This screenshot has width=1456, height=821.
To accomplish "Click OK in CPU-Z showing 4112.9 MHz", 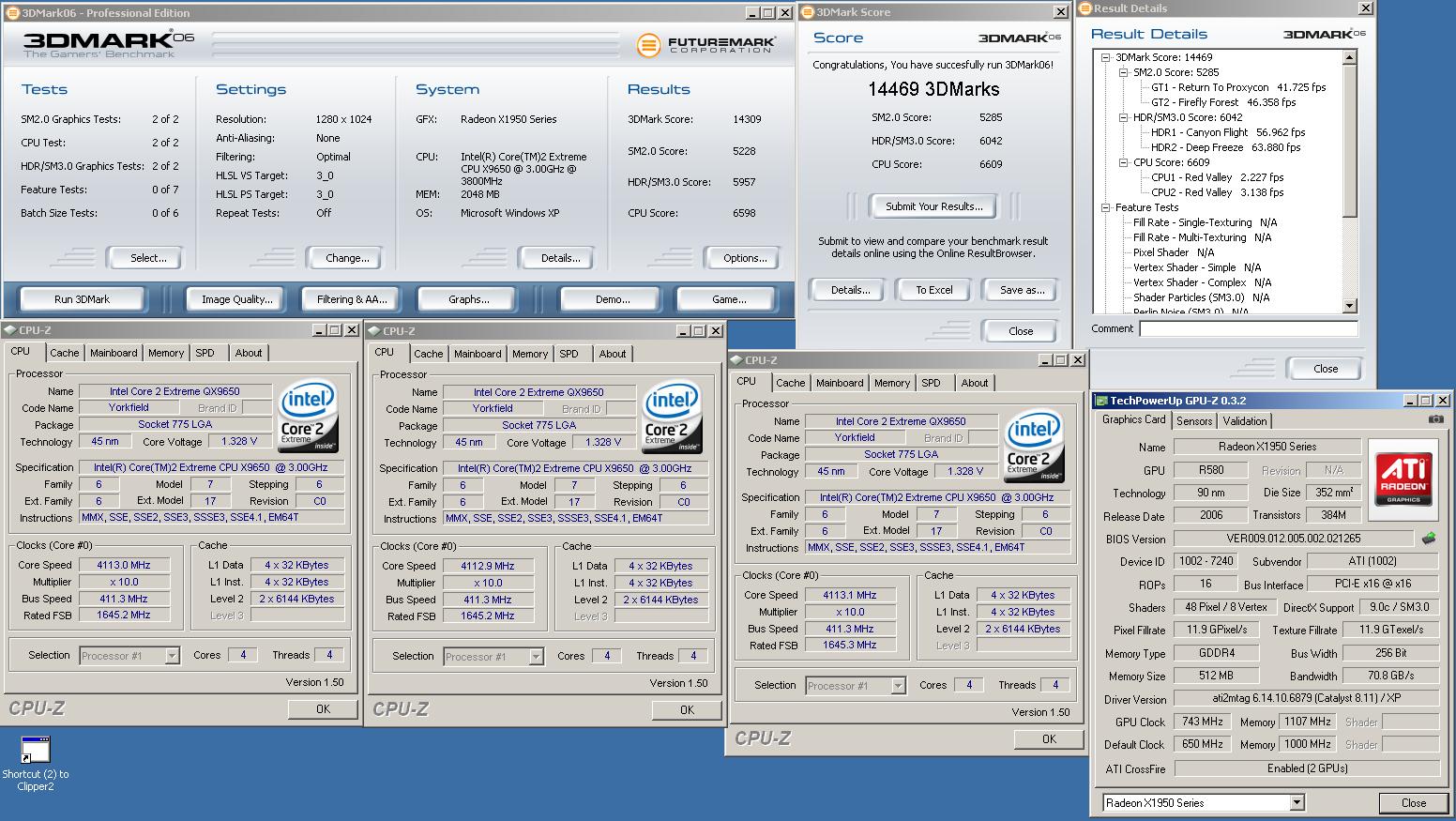I will tap(687, 710).
